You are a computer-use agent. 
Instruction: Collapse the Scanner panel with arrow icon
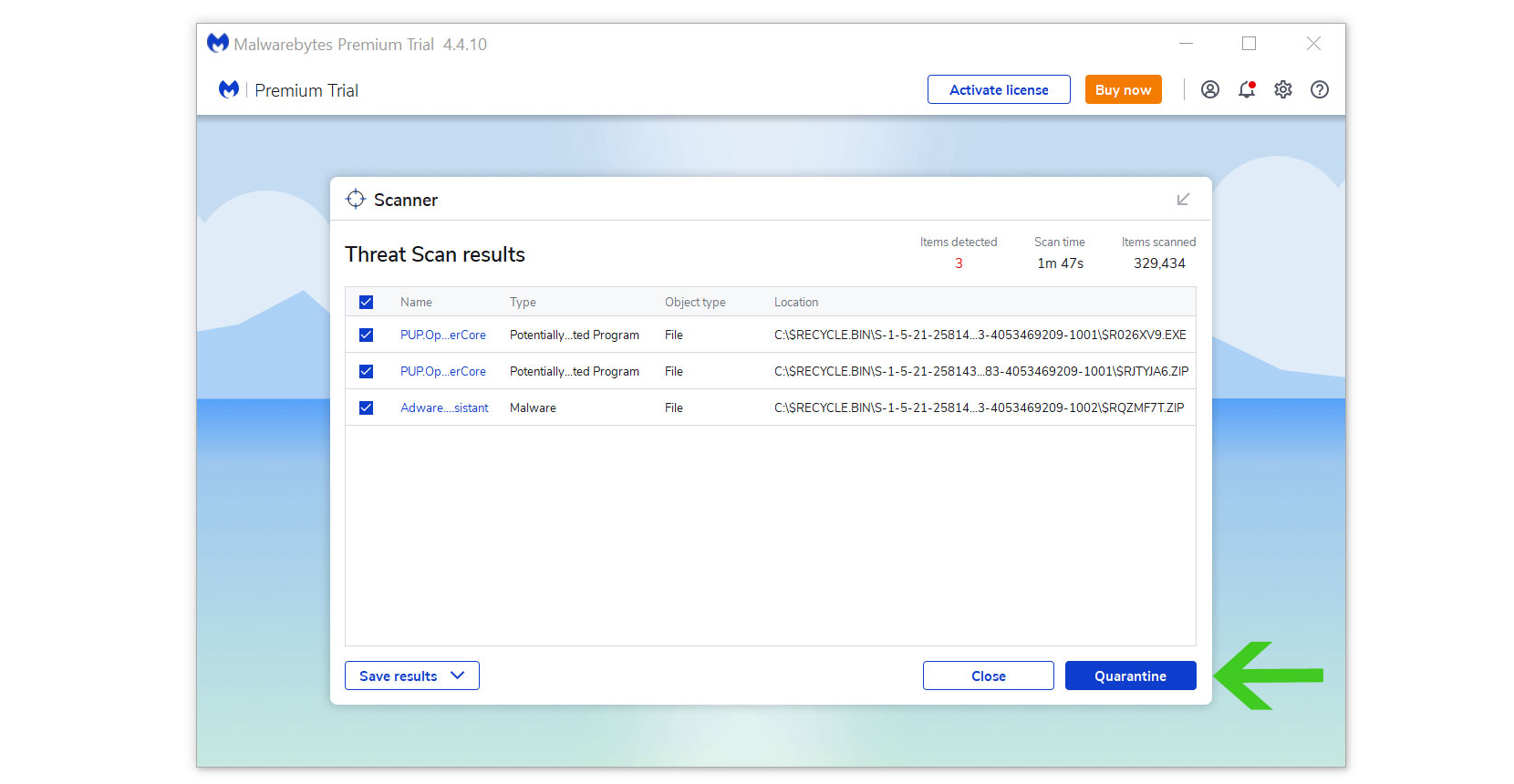coord(1183,199)
